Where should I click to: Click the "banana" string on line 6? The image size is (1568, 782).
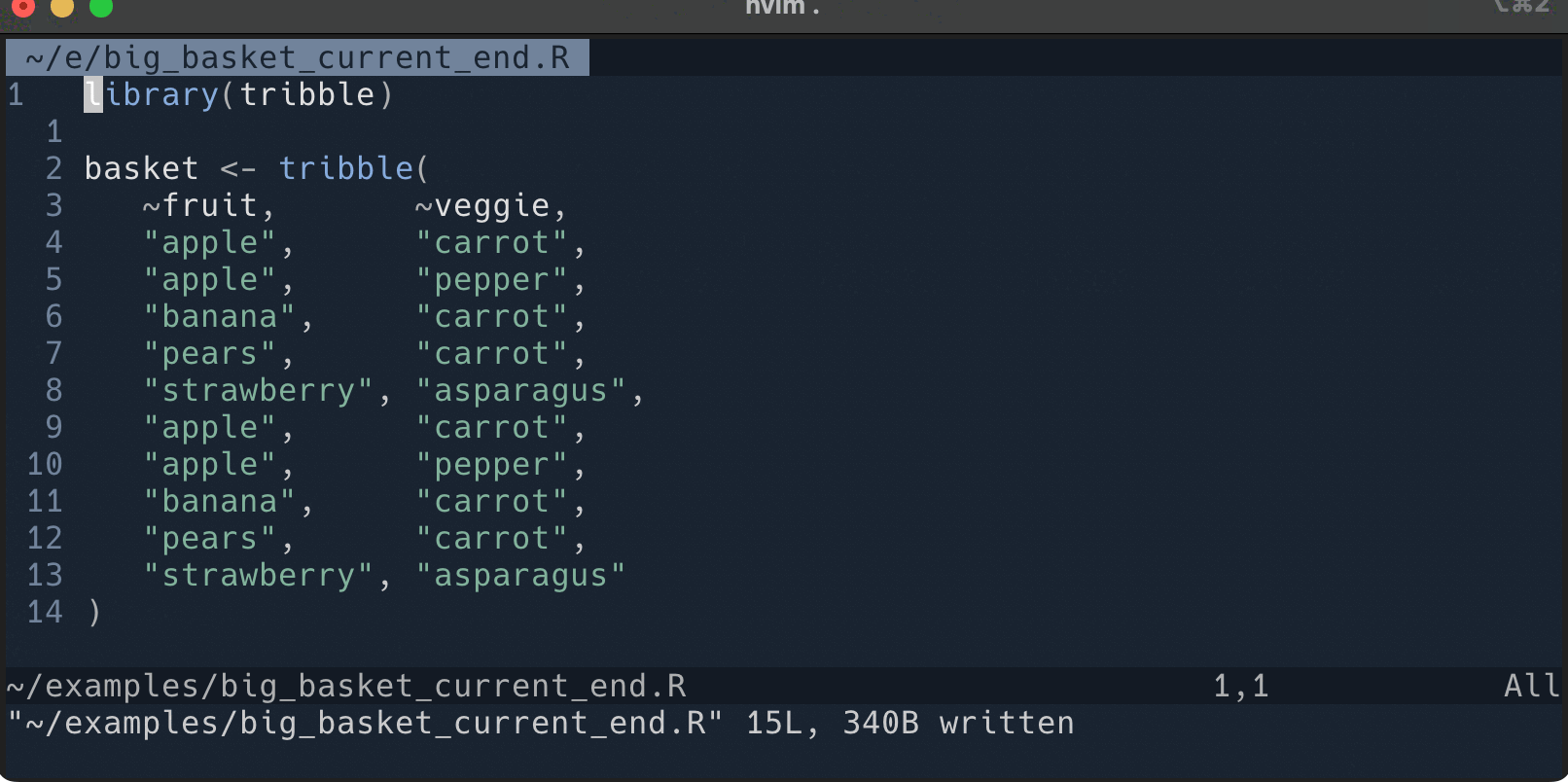coord(219,317)
